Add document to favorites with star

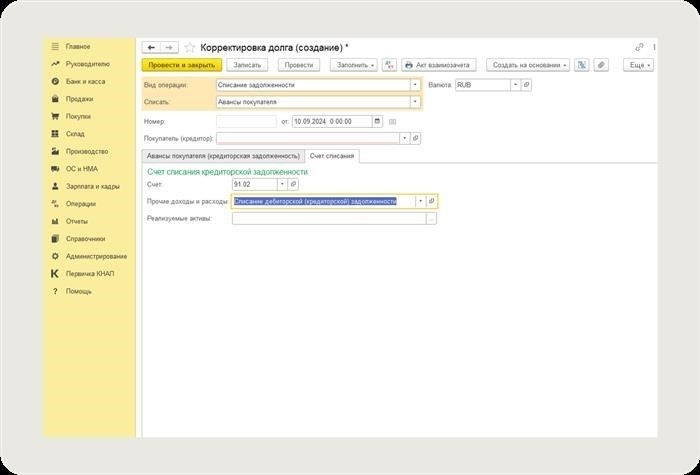(x=190, y=47)
